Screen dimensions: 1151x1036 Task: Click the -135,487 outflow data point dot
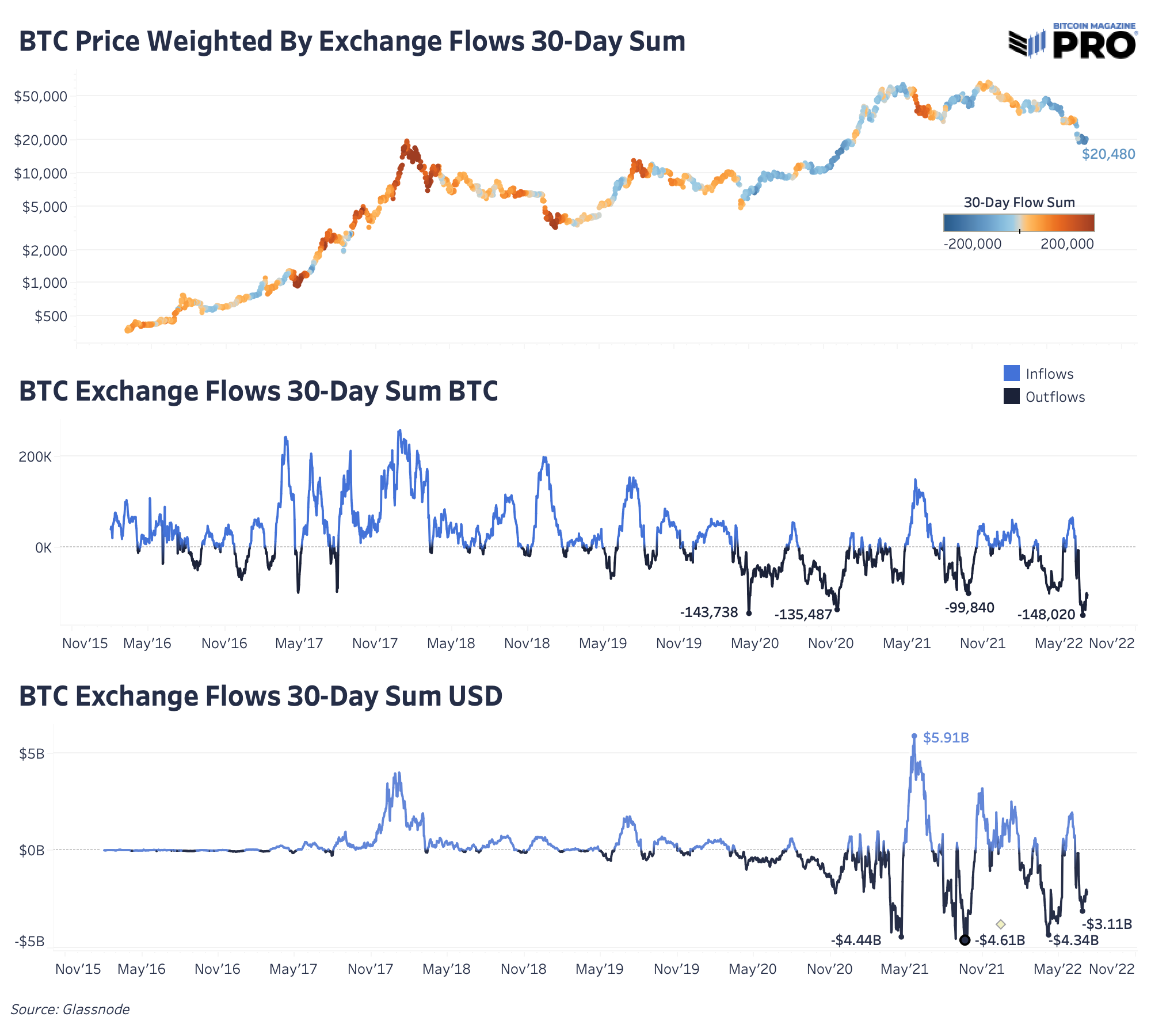(837, 610)
